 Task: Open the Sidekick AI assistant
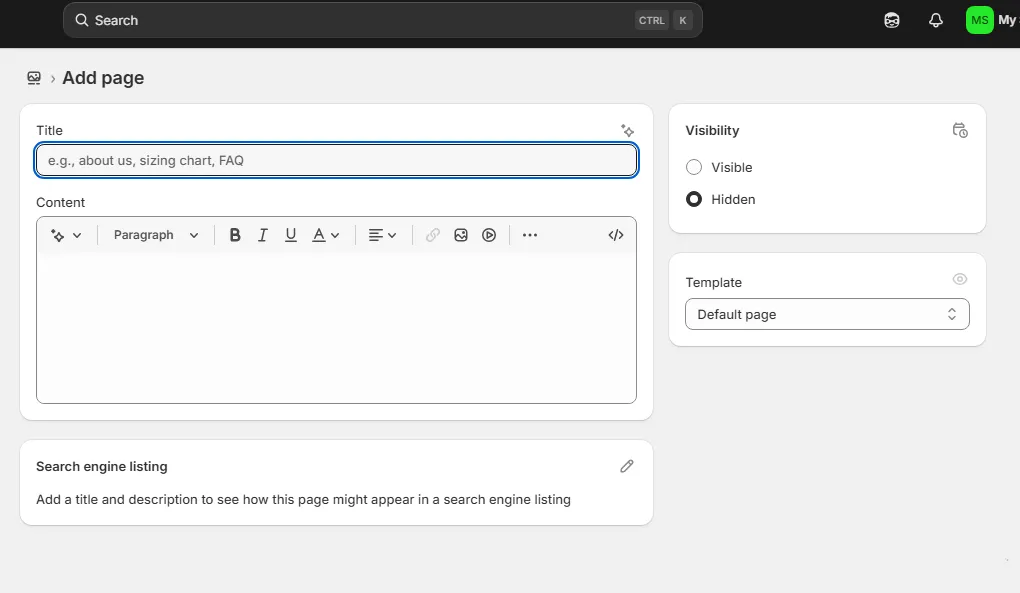click(x=890, y=19)
